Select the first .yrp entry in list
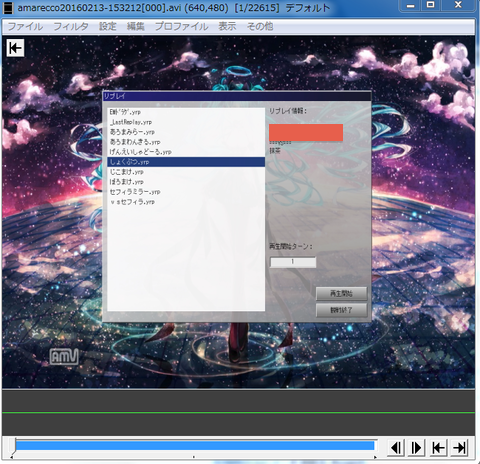 [x=186, y=112]
